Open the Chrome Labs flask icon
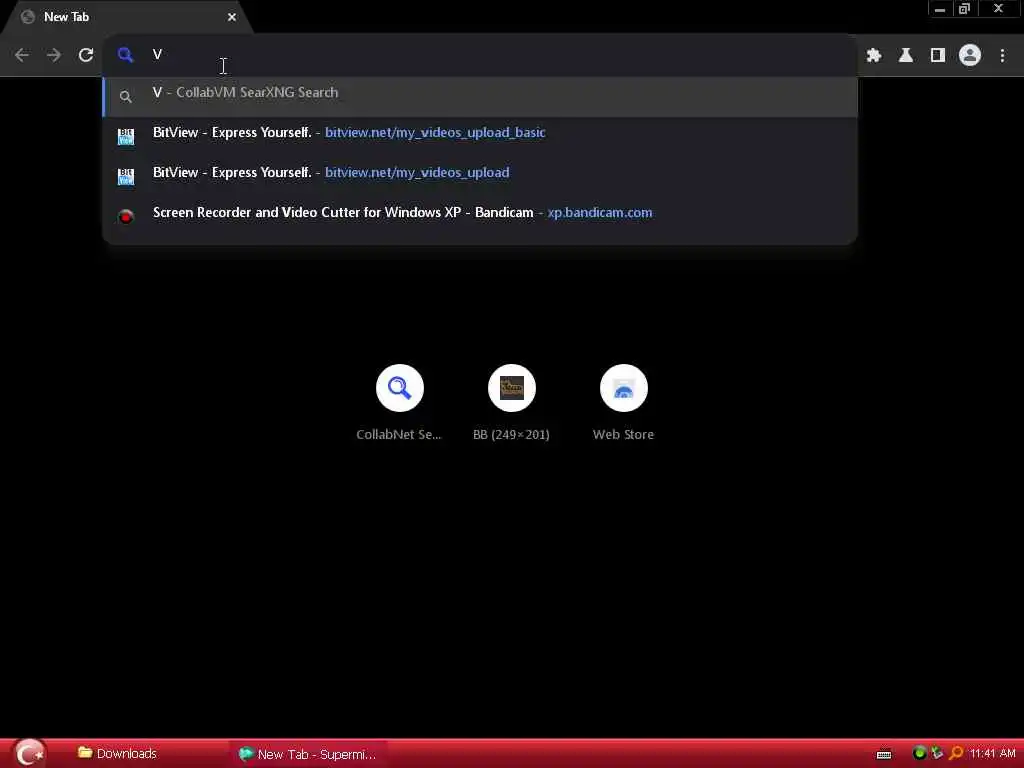Viewport: 1024px width, 768px height. tap(906, 56)
